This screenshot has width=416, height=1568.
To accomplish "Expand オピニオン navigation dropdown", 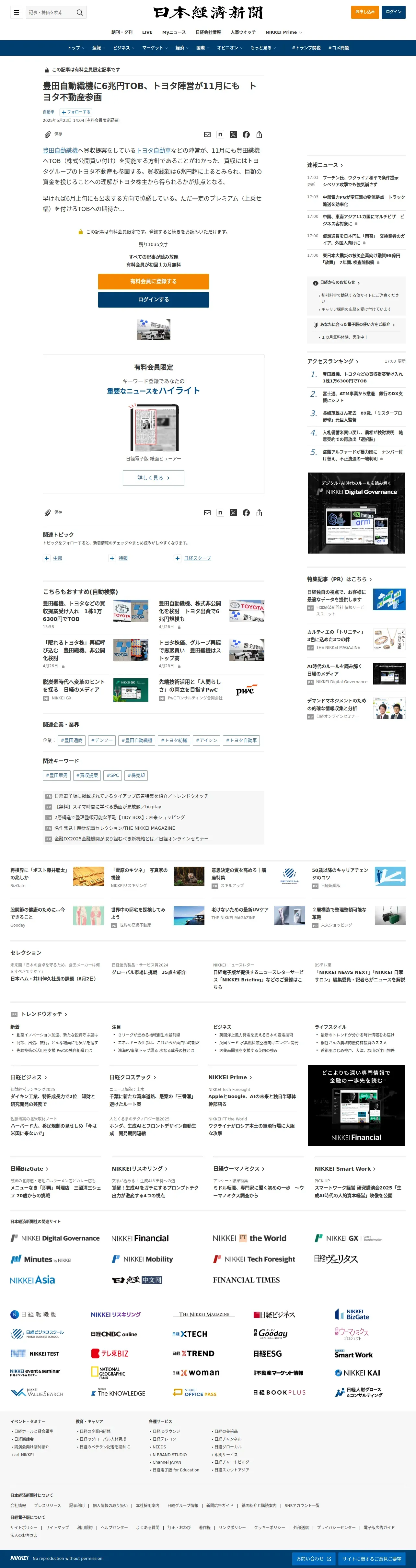I will (x=230, y=47).
